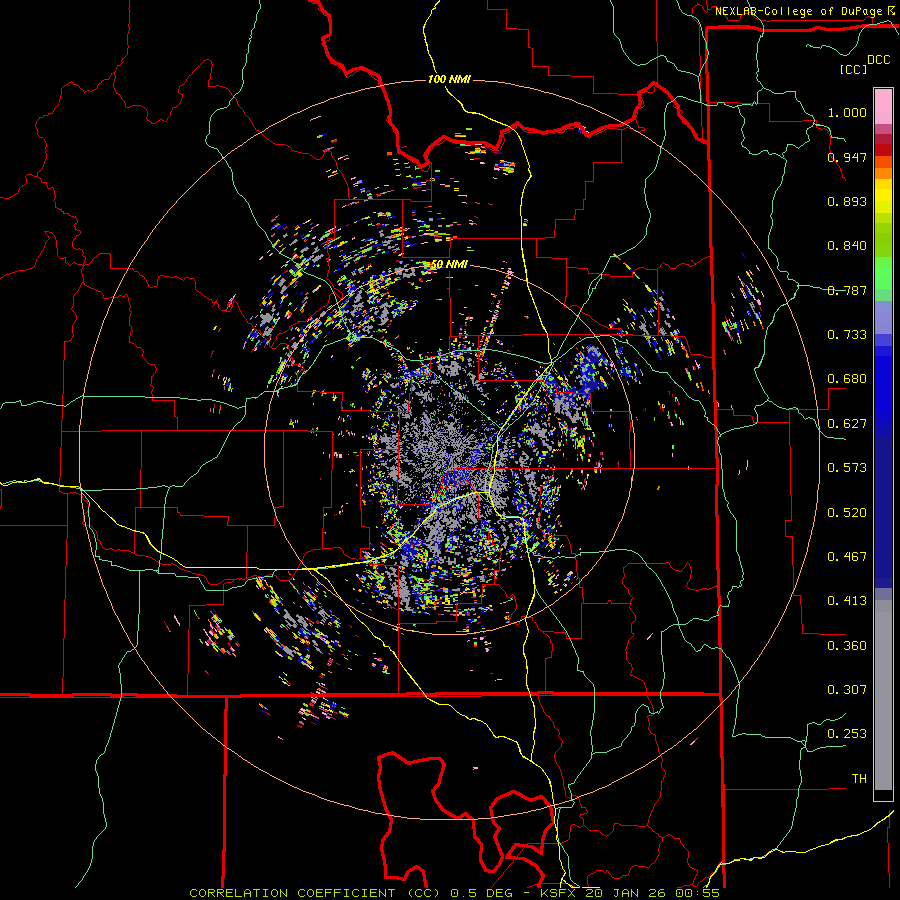Screen dimensions: 900x900
Task: Click the NEXLAB-College of DuPage label
Action: 798,11
